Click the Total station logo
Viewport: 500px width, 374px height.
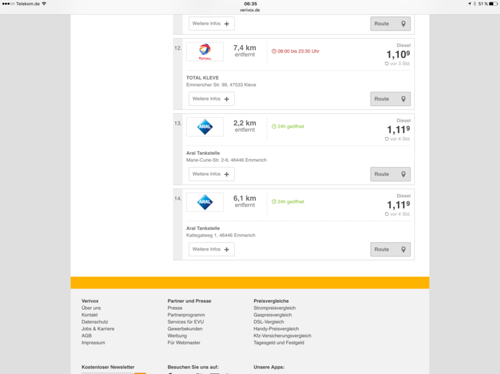[x=205, y=52]
